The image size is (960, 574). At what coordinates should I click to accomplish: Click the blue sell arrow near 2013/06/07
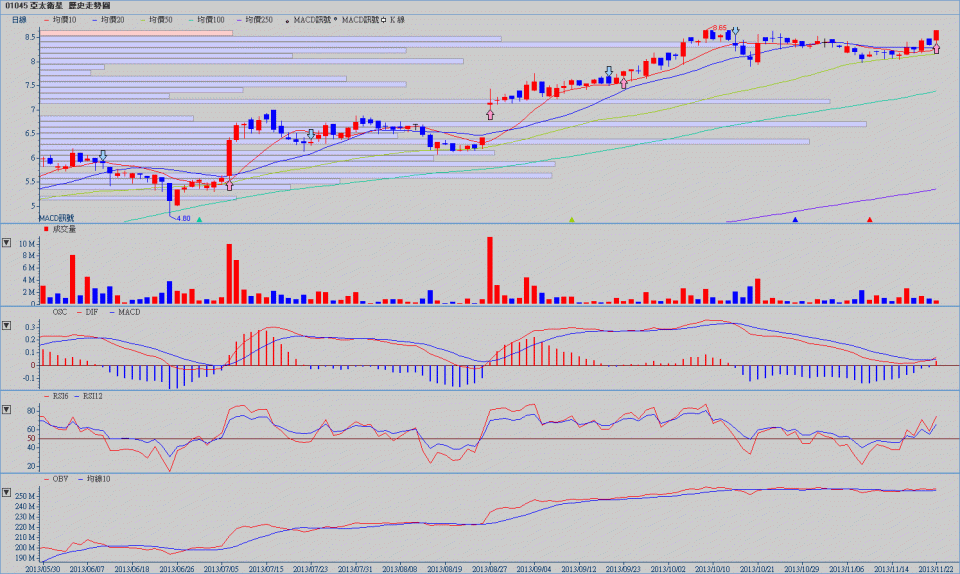[x=102, y=156]
